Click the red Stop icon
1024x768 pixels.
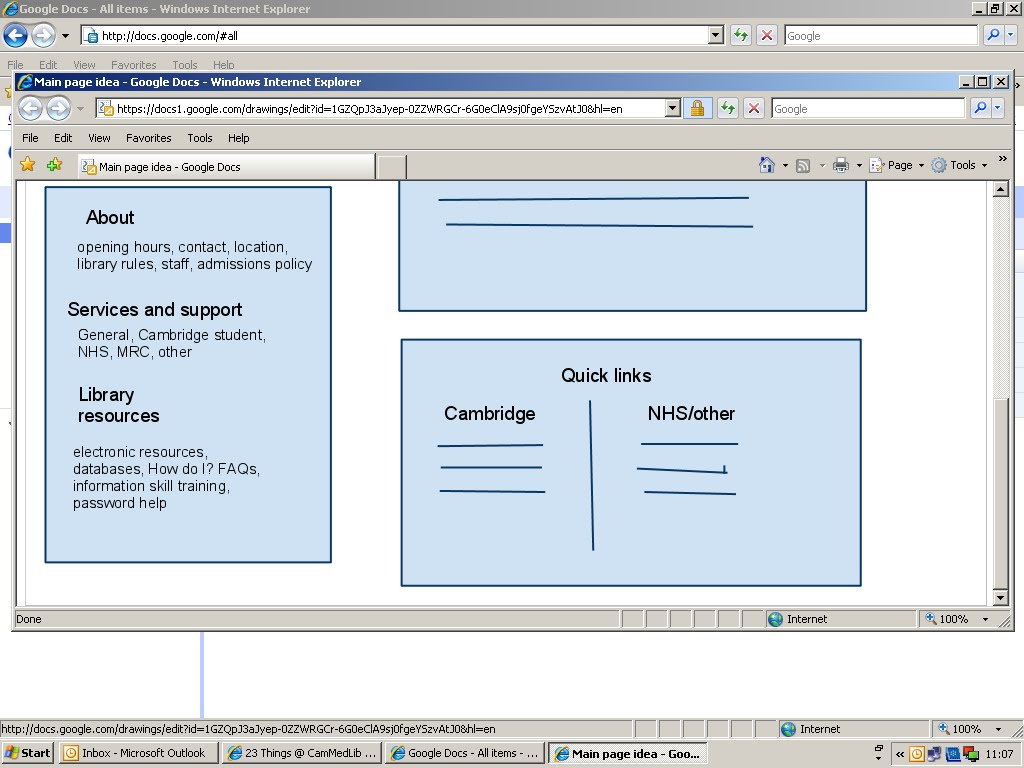[753, 108]
